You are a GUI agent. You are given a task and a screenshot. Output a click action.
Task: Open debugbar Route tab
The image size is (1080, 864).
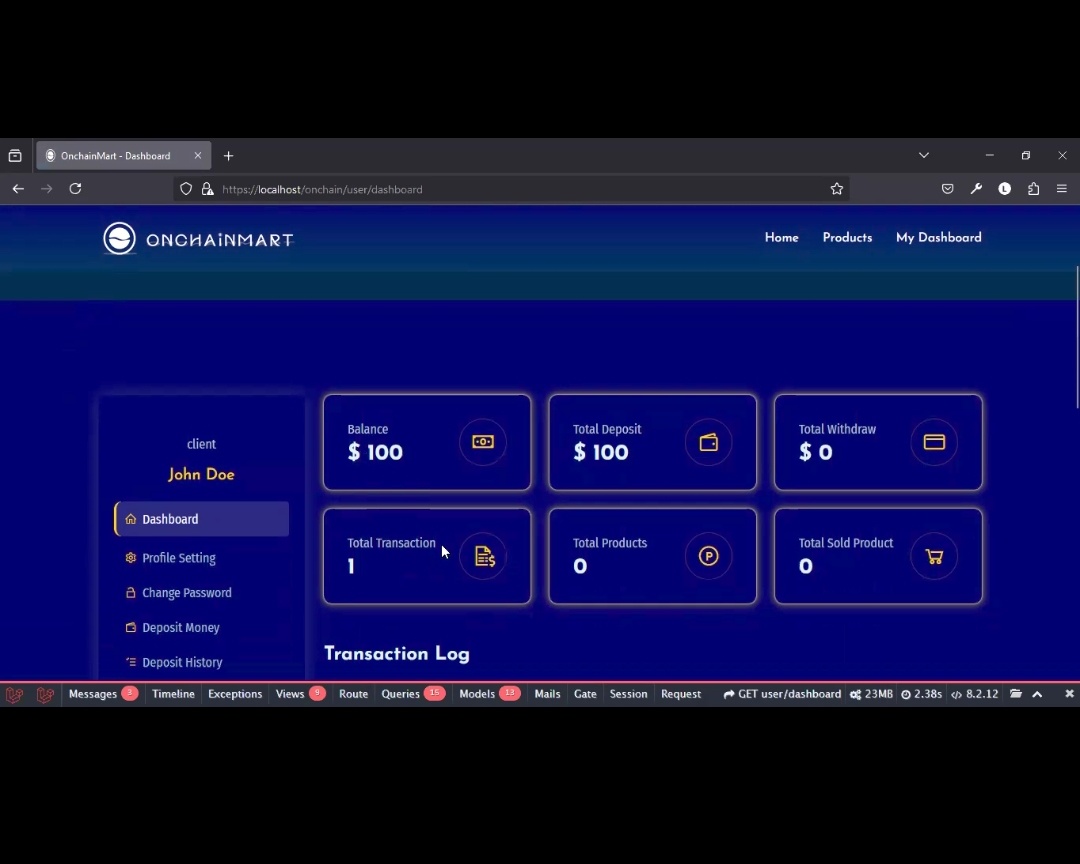point(353,694)
